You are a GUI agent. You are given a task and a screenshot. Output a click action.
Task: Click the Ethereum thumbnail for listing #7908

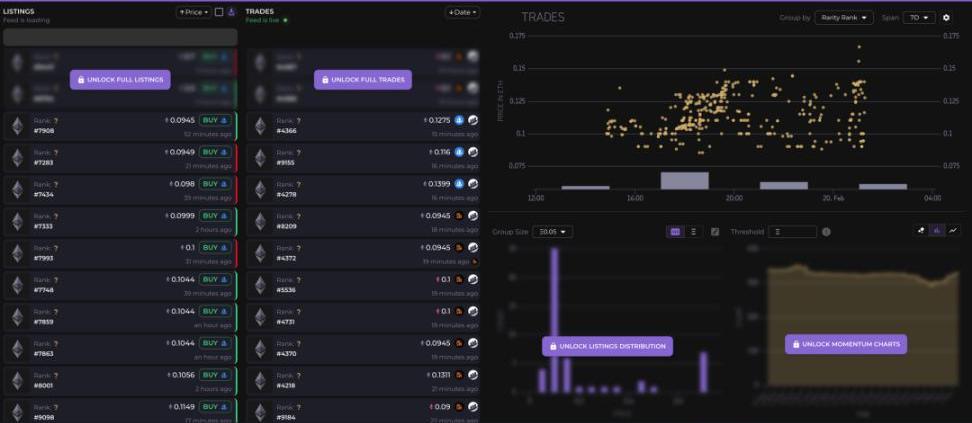(17, 125)
